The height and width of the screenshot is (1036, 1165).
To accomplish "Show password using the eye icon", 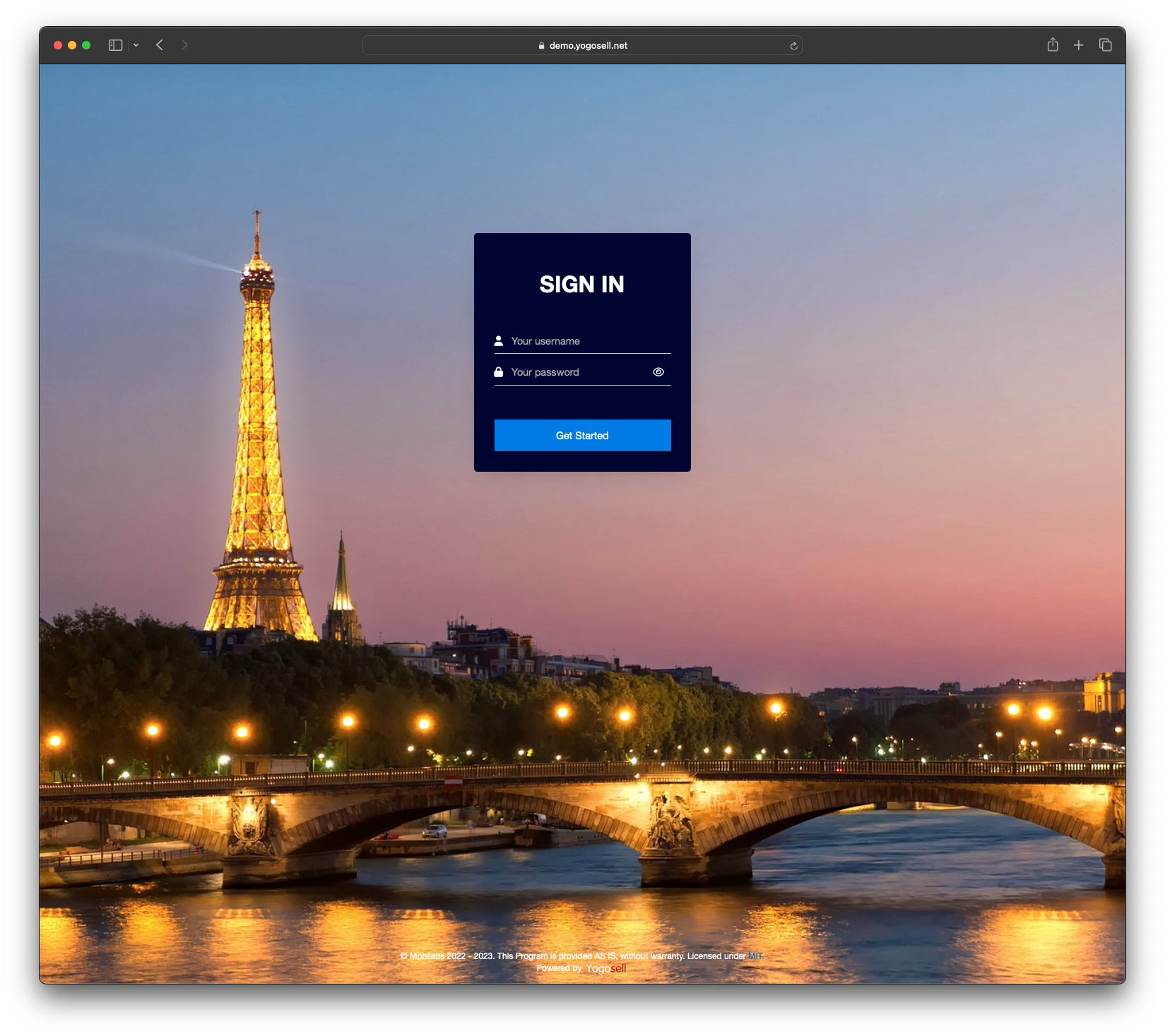I will 658,372.
